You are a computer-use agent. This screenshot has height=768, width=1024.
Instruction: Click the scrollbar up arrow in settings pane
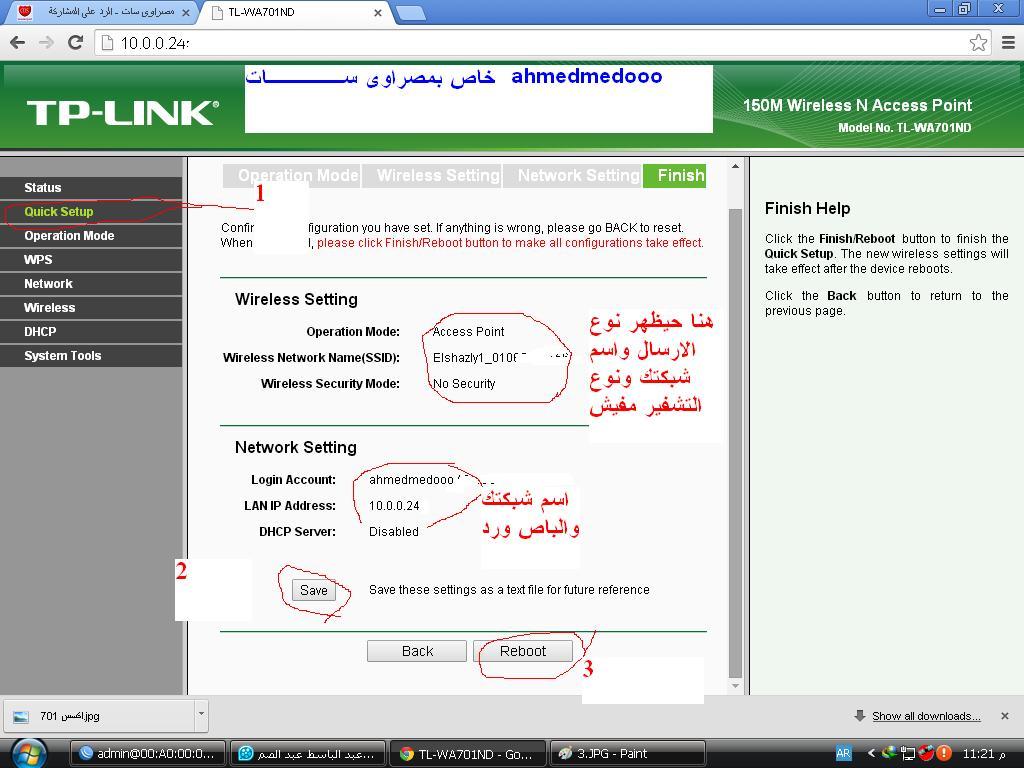(x=735, y=167)
